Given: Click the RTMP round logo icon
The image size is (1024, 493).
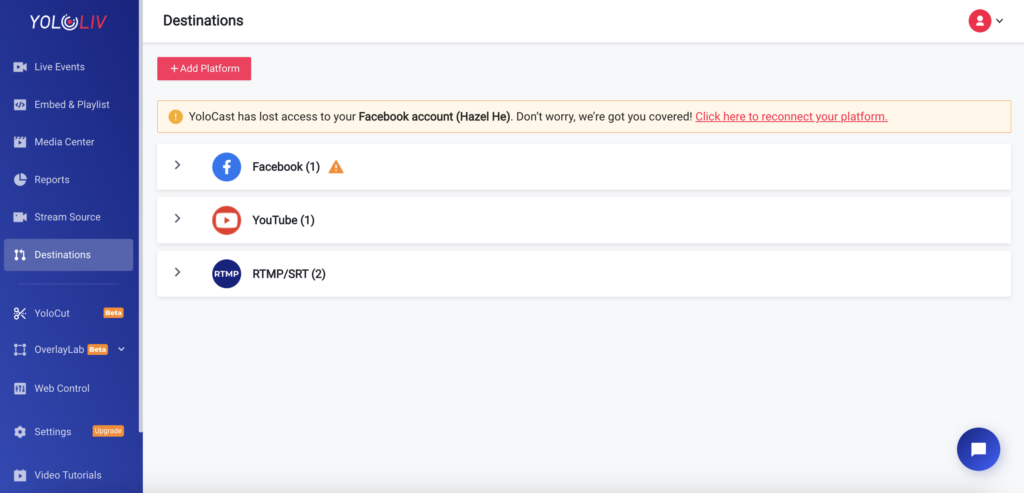Looking at the screenshot, I should [227, 274].
